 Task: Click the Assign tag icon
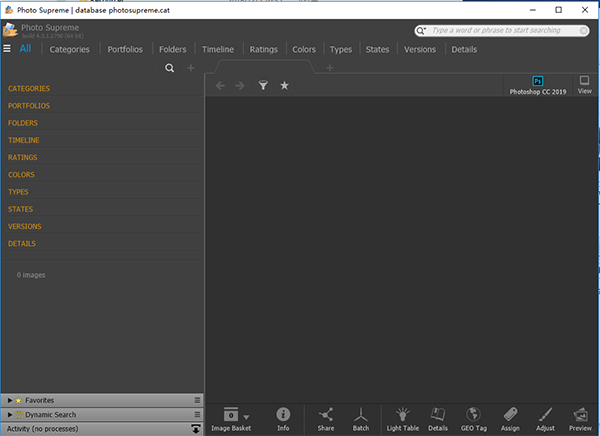510,418
